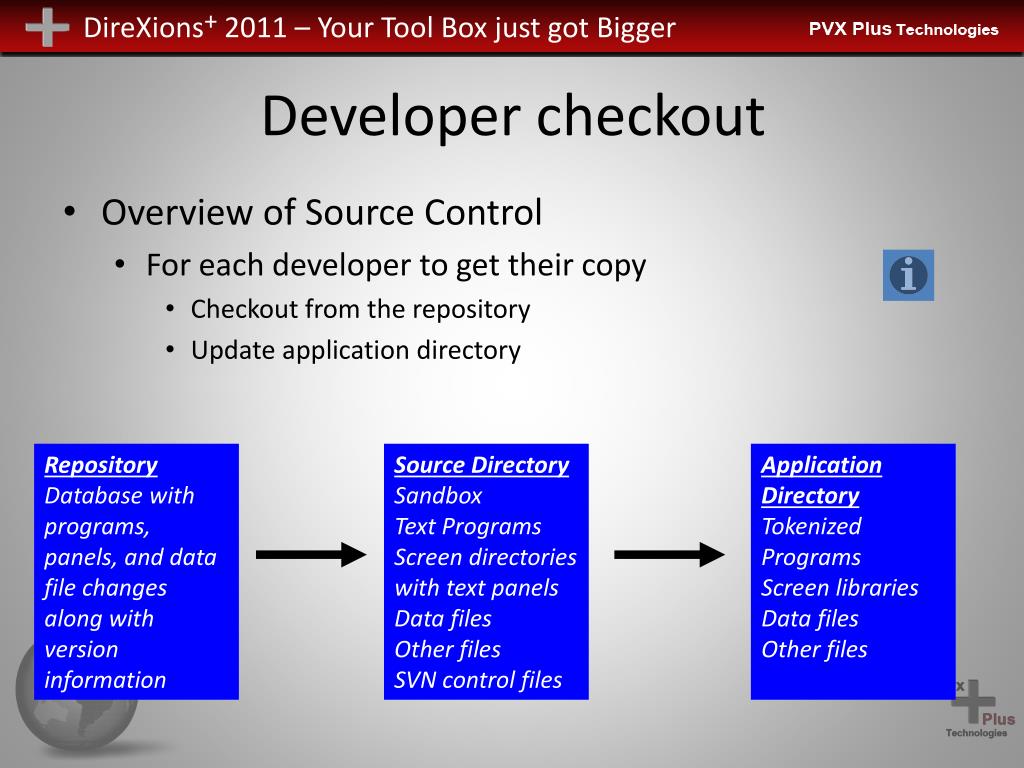Click "Tokenized" in Application Directory box

pos(811,526)
